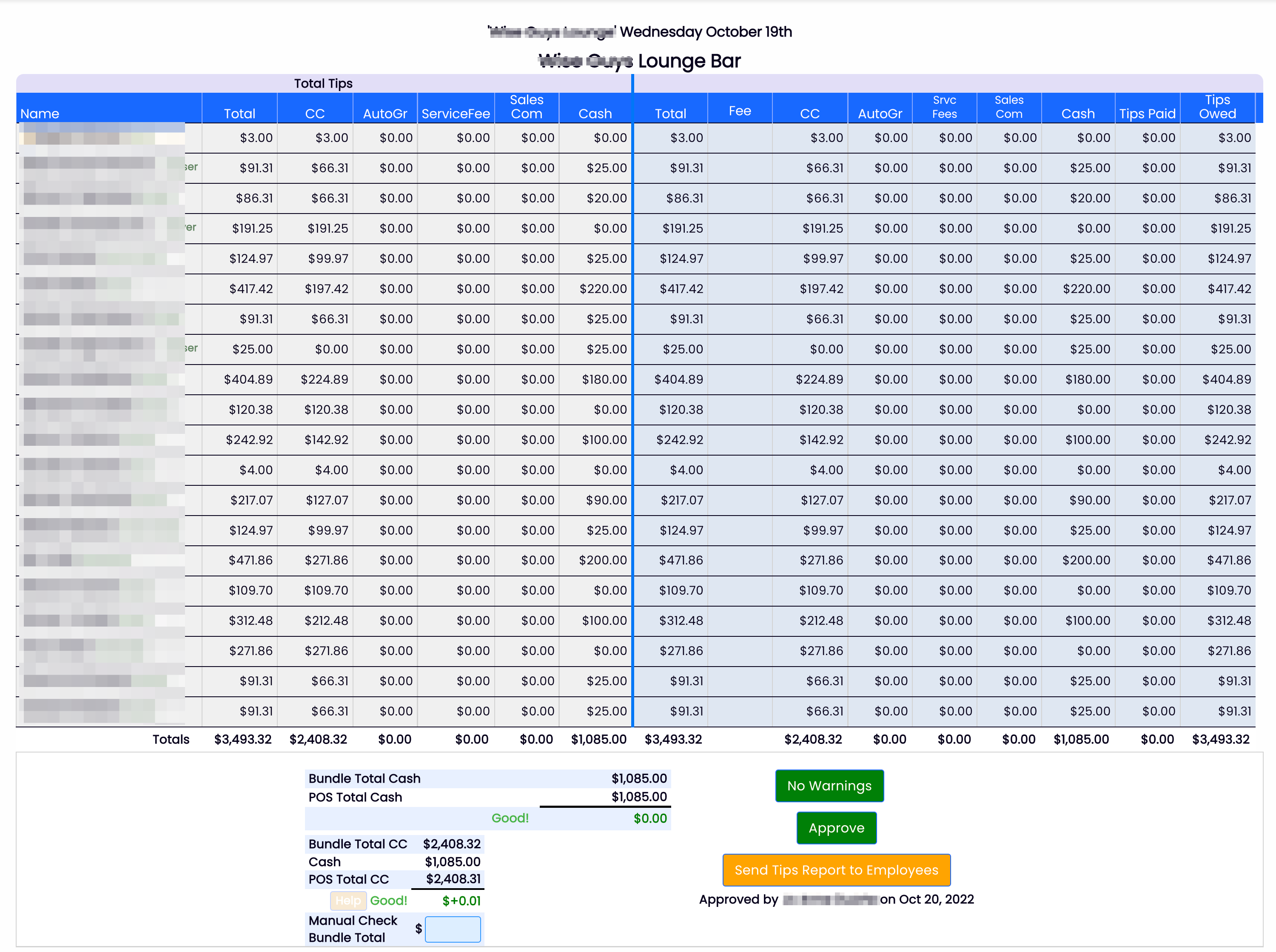
Task: Click the Srvc Fees column header
Action: 944,107
